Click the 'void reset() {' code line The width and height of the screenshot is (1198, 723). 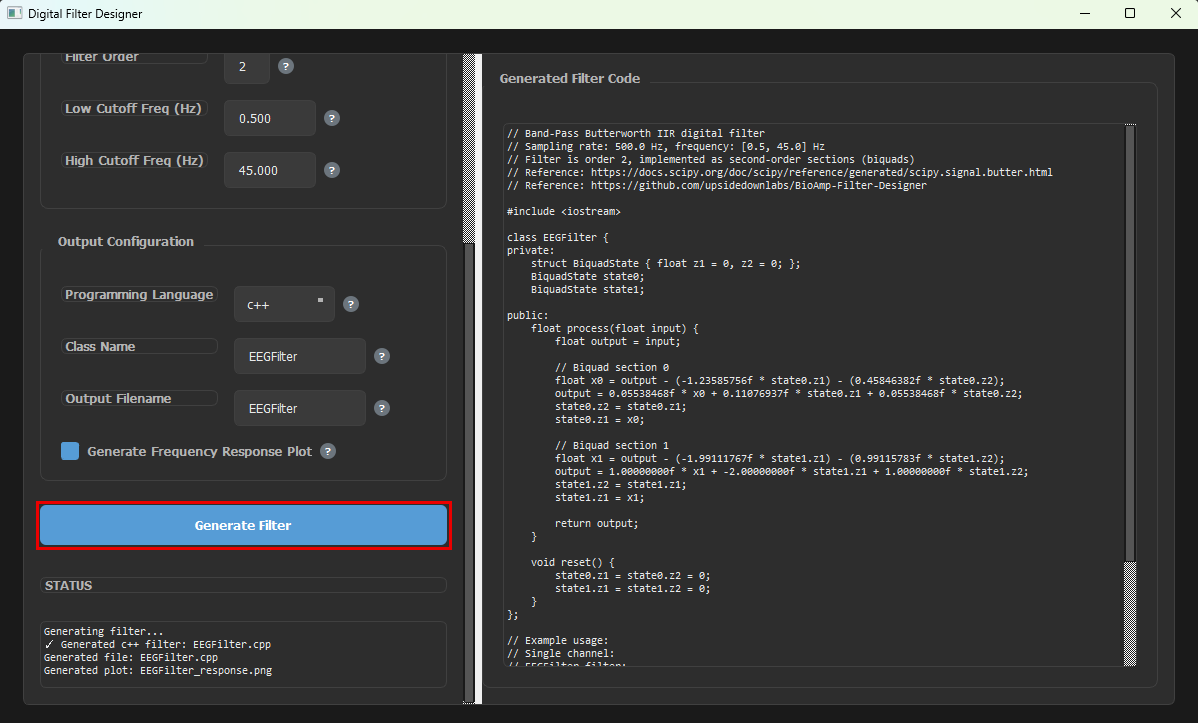(573, 563)
